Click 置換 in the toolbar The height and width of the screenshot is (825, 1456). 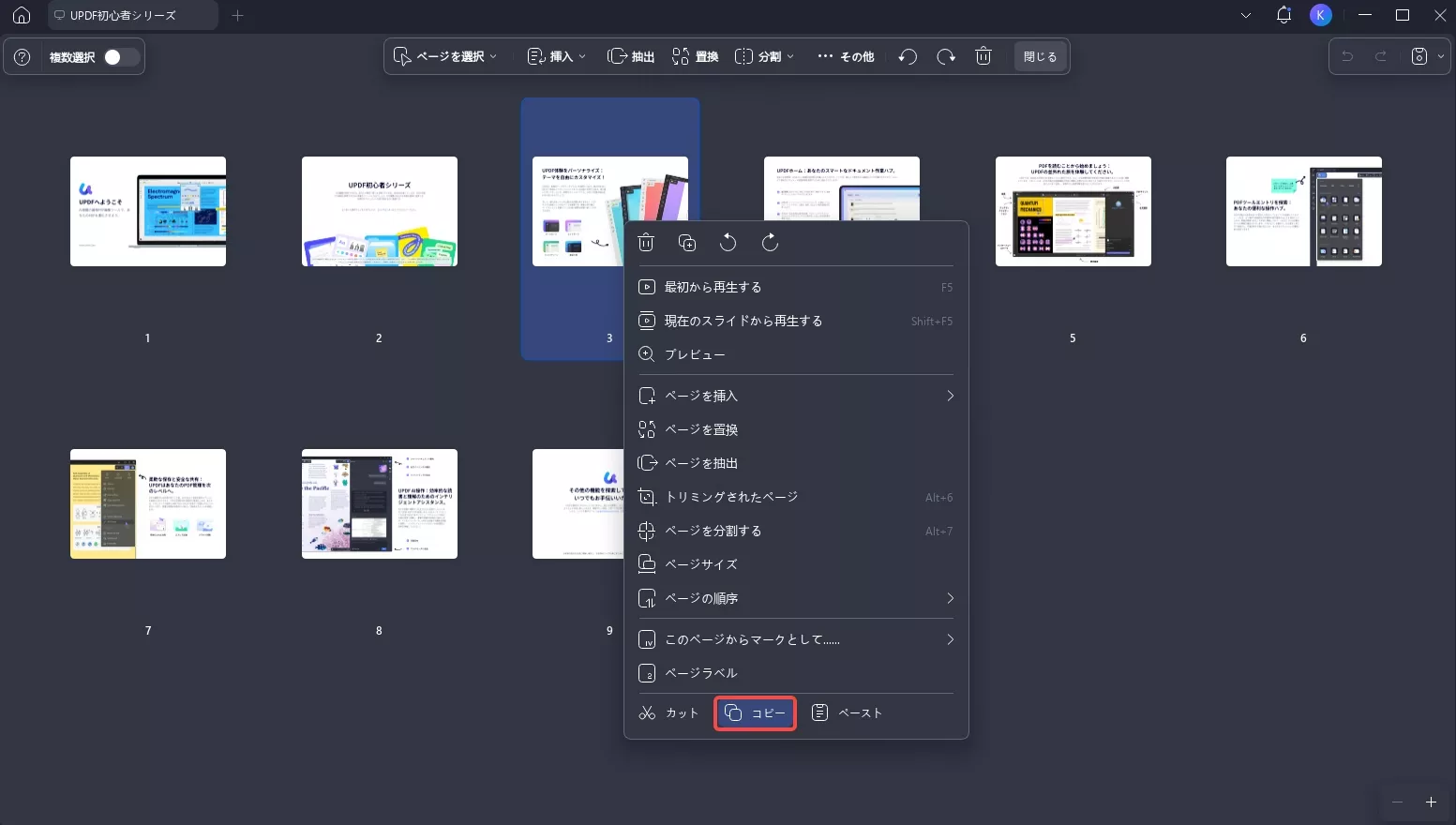click(695, 56)
